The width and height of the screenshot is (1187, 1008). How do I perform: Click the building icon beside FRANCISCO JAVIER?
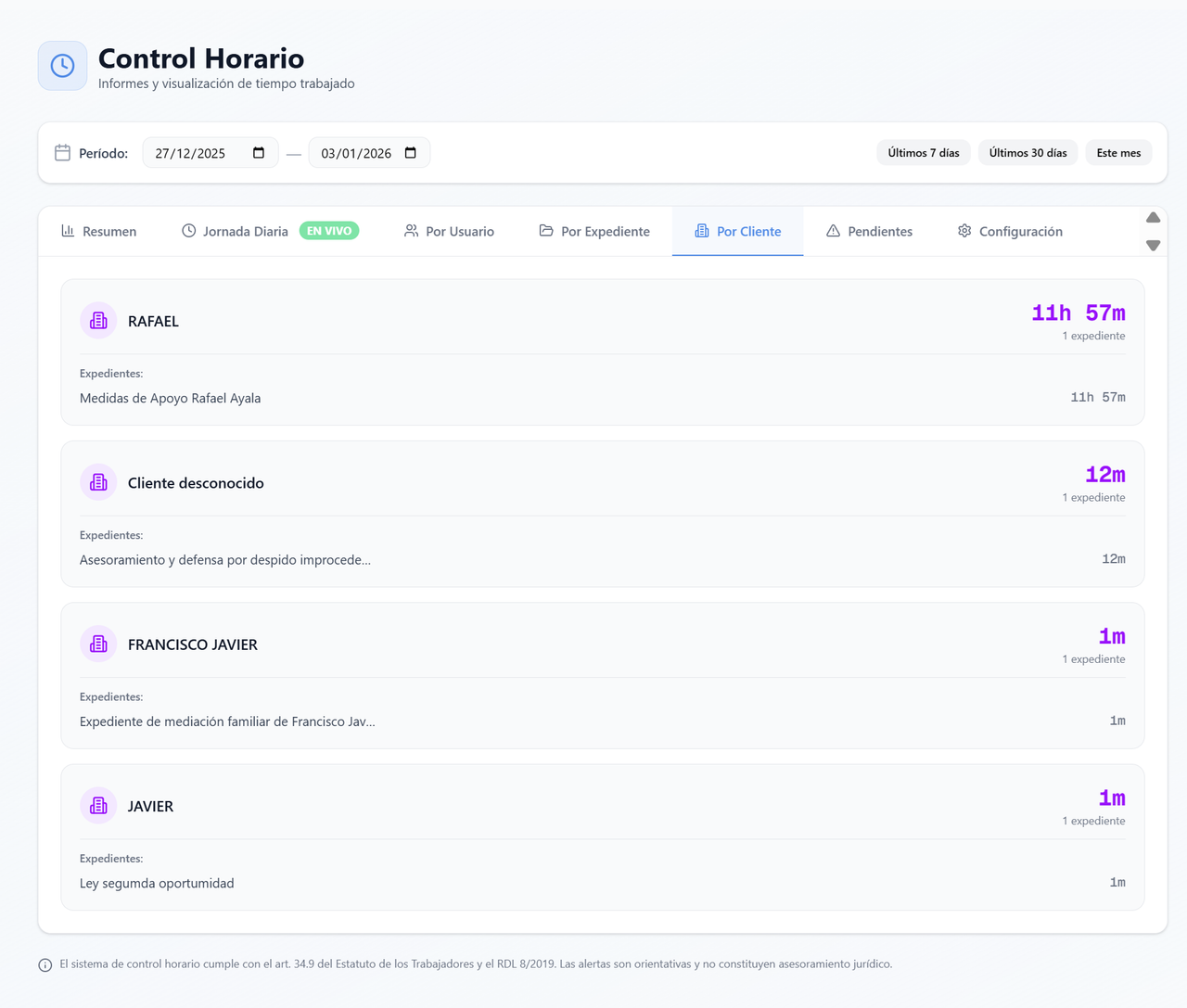pos(97,643)
